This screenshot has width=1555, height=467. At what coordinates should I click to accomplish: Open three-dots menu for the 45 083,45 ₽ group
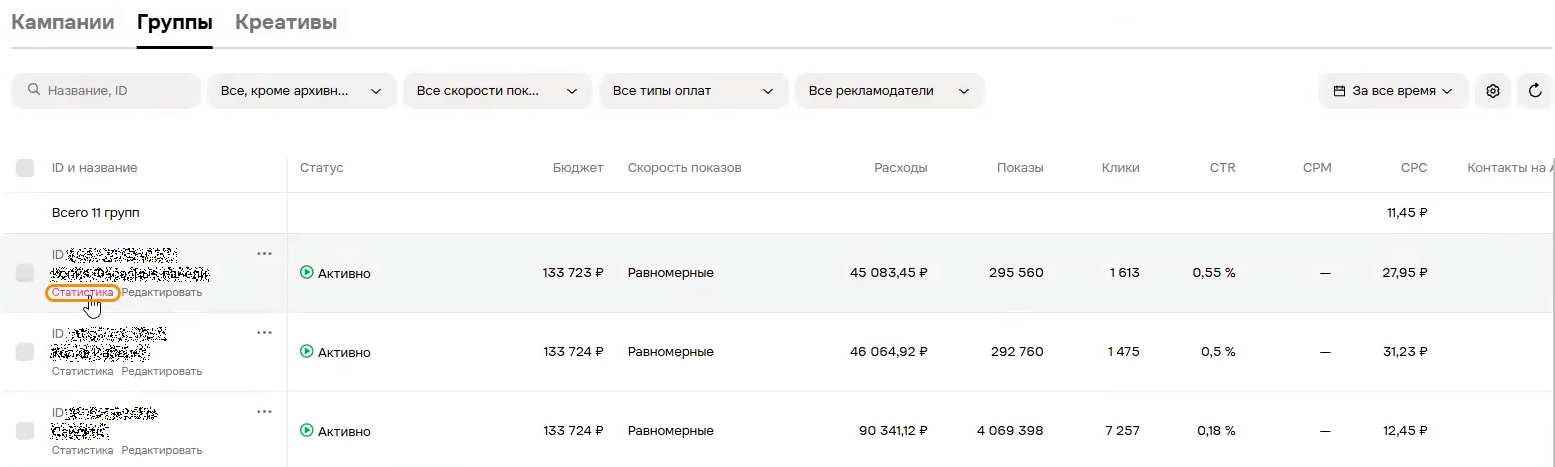[x=264, y=253]
